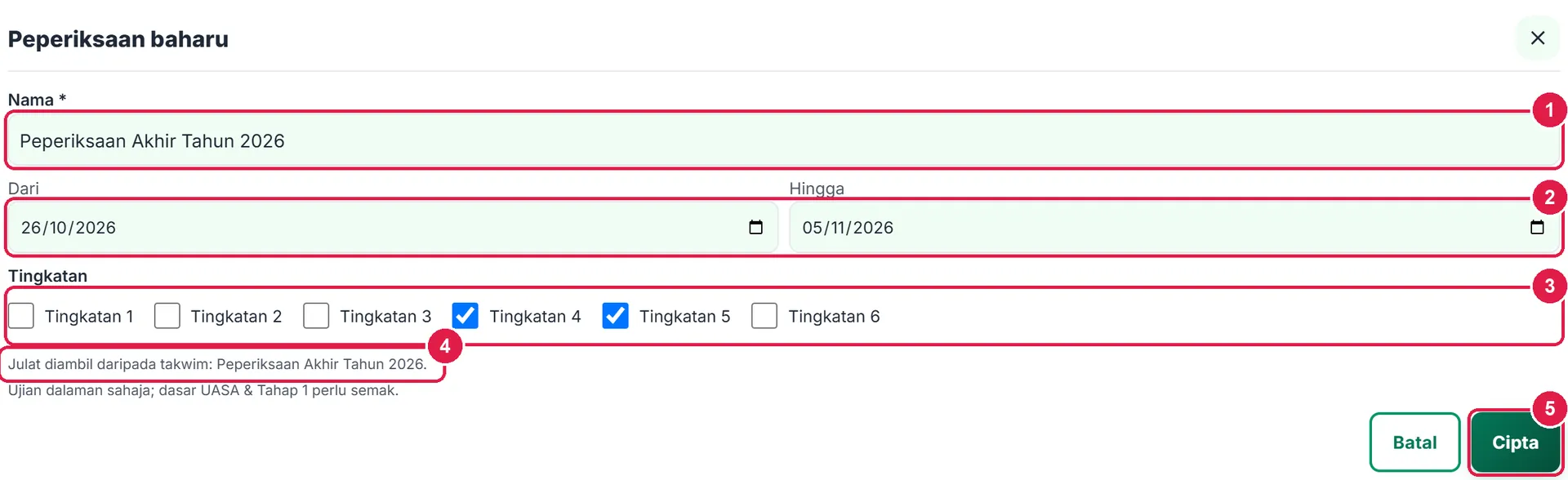Close the Peperiksaan baharu dialog
Screen dimensions: 1568x480
[1538, 38]
